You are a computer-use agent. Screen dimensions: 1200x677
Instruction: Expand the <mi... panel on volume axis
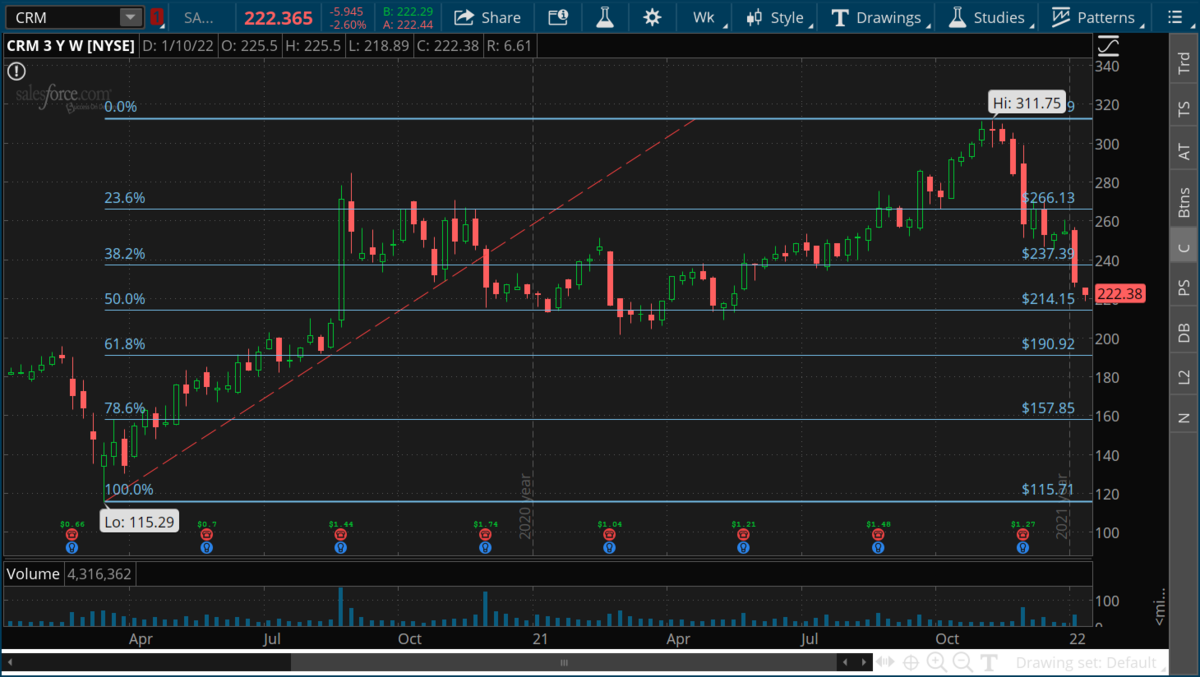1161,607
